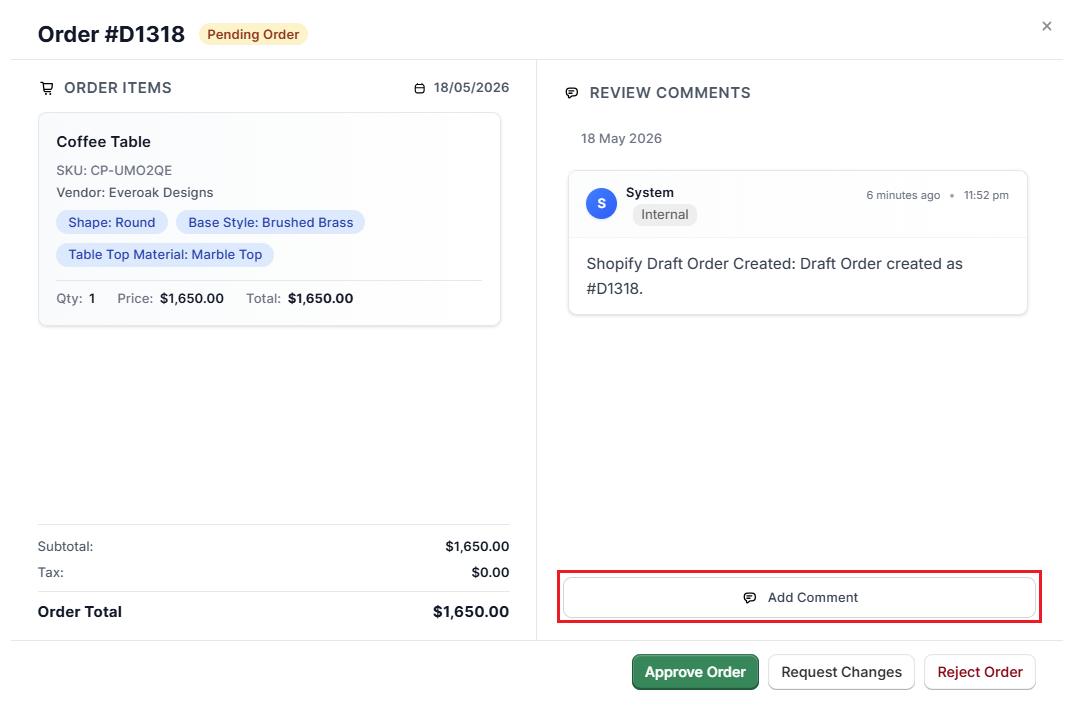
Task: Click the order date 18/05/2026
Action: (x=471, y=88)
